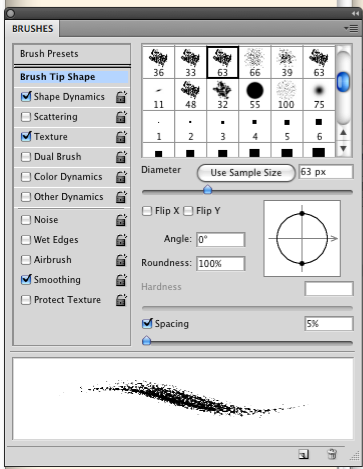Select the hard round 55 brush thumbnail
The width and height of the screenshot is (363, 469).
(255, 95)
